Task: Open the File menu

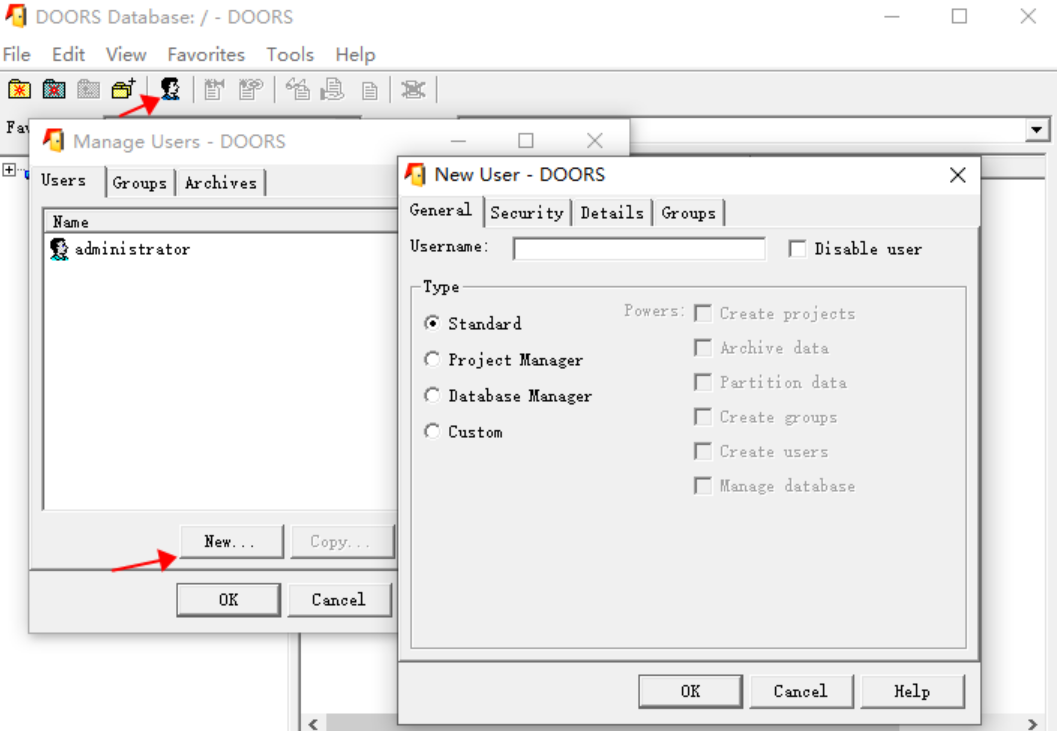Action: click(17, 55)
